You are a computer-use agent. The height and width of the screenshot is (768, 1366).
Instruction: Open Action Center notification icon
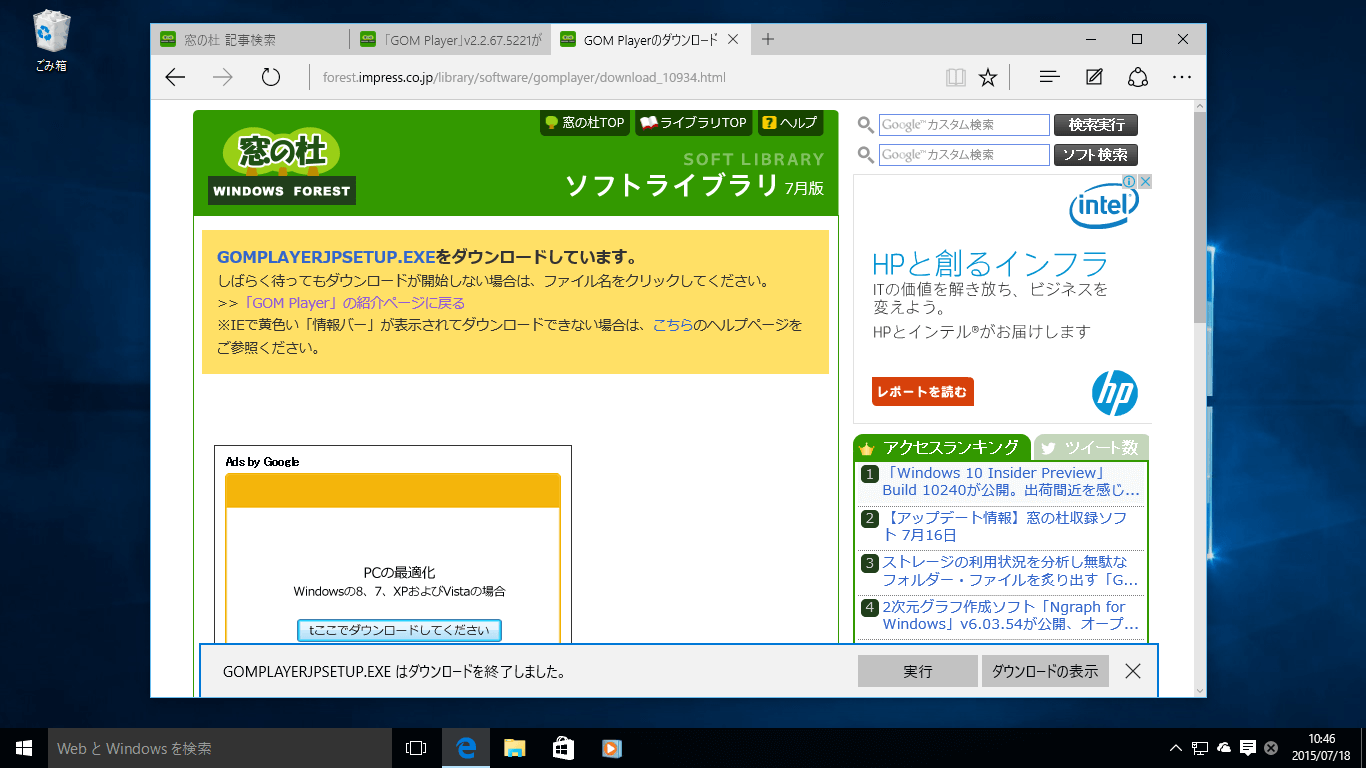1247,748
